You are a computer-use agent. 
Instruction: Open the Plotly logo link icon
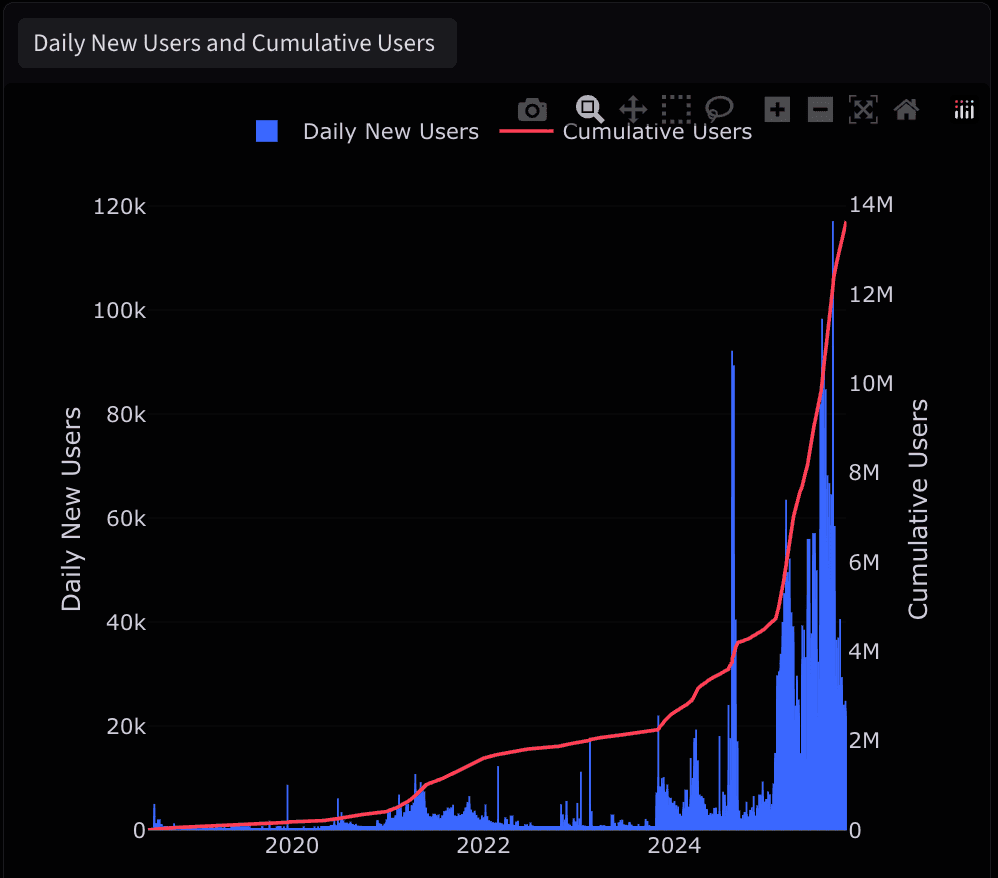pos(964,109)
